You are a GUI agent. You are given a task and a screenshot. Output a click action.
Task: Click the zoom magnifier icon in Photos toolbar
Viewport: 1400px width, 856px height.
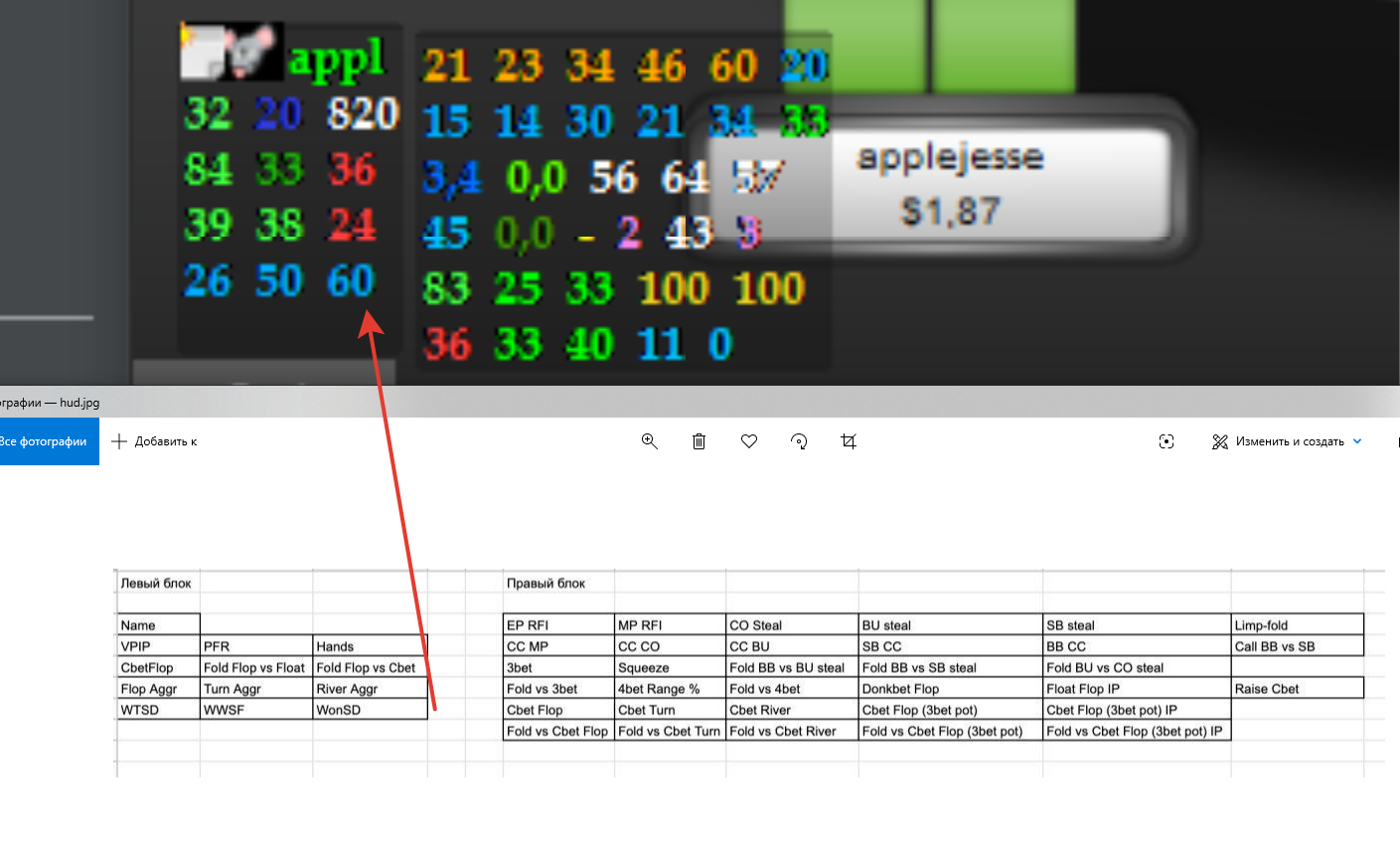tap(650, 441)
